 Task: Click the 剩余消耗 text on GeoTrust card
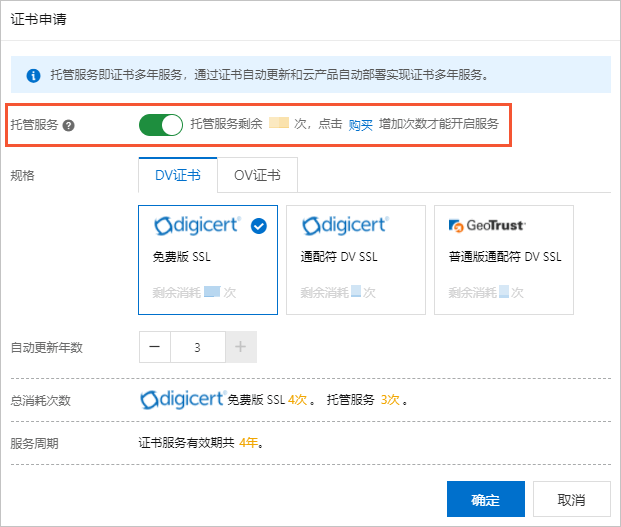tap(472, 293)
